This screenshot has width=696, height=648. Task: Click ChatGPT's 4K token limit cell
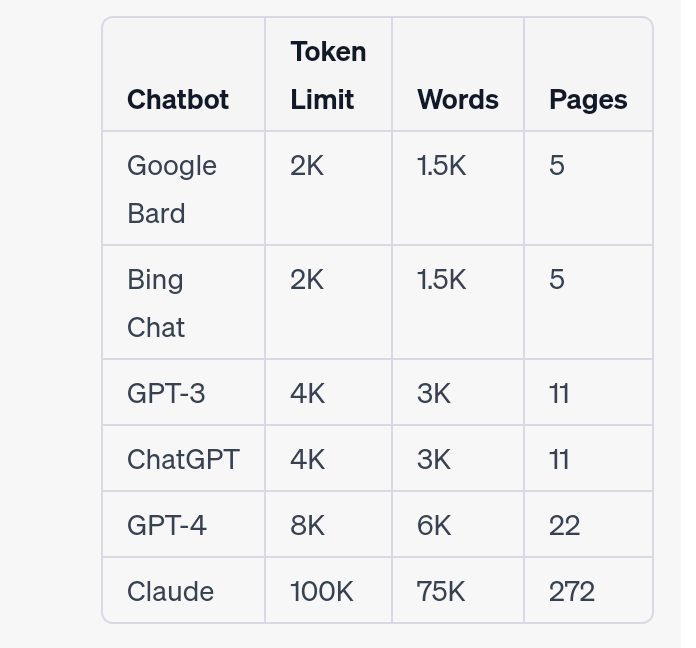coord(307,459)
